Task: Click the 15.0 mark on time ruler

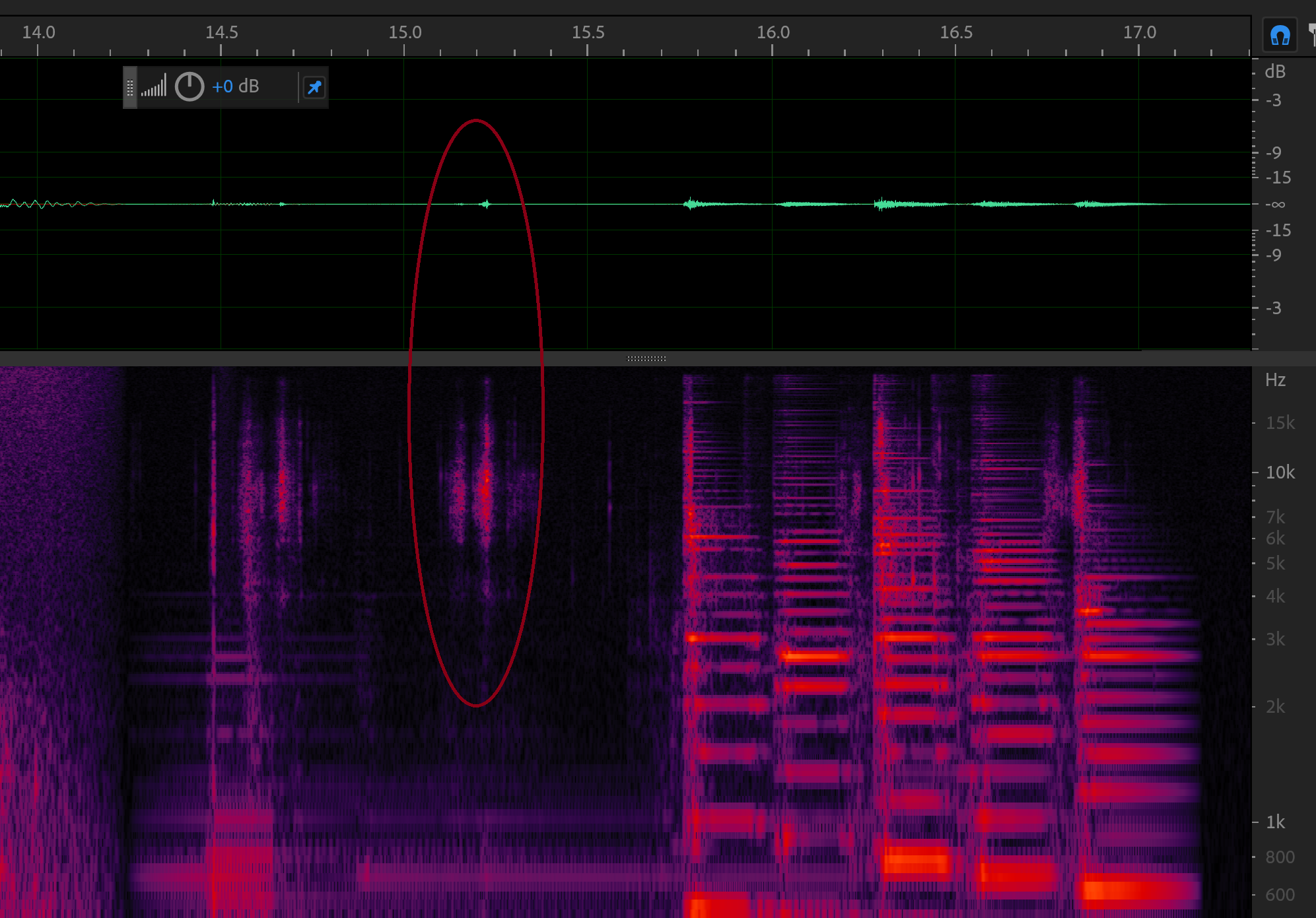Action: pos(404,32)
